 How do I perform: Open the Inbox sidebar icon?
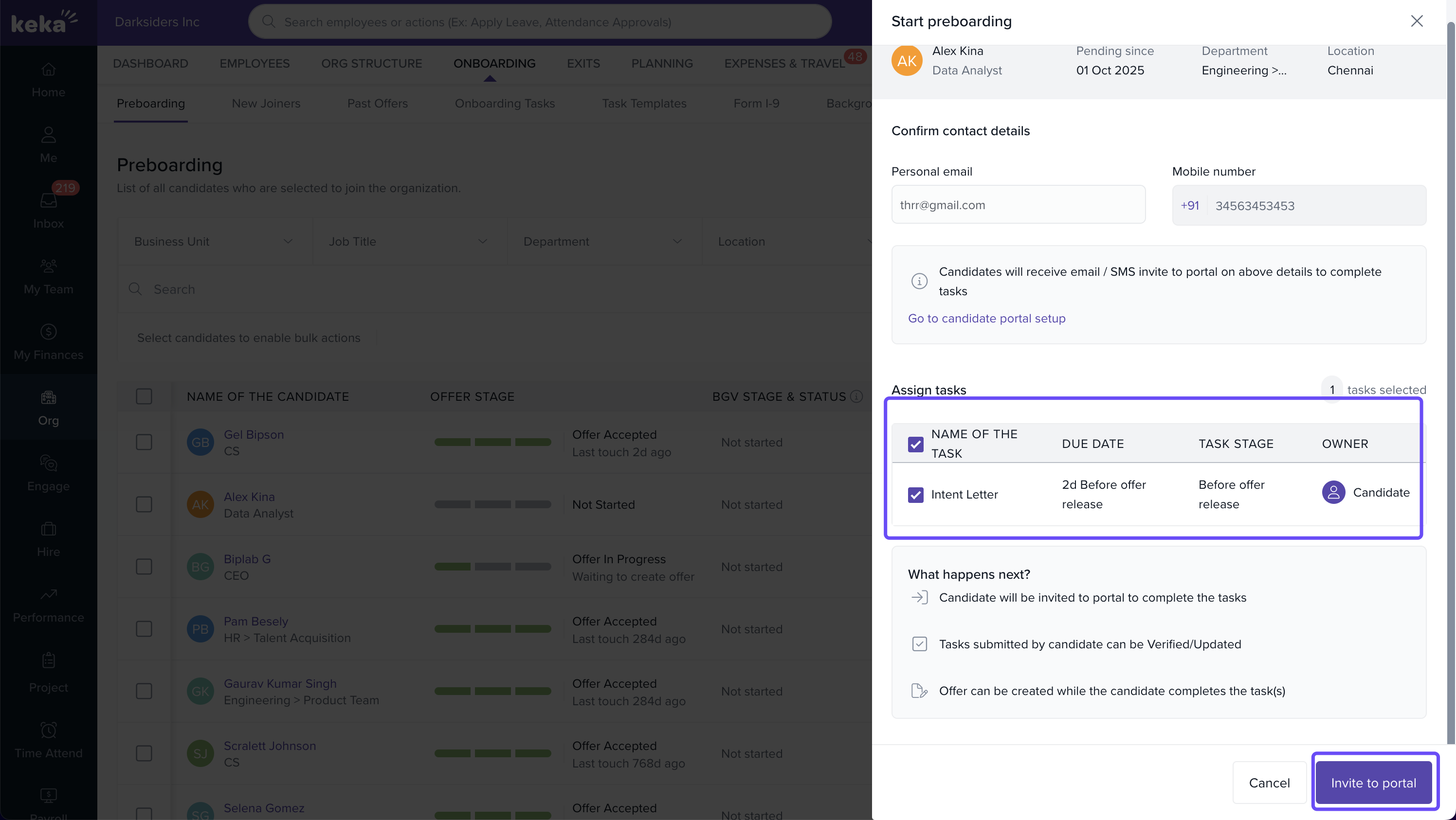point(48,201)
